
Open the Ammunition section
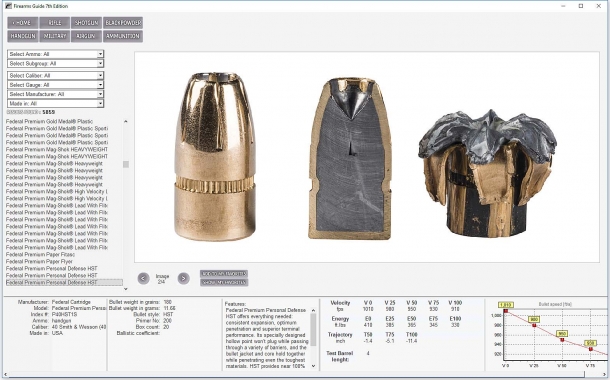pos(123,36)
